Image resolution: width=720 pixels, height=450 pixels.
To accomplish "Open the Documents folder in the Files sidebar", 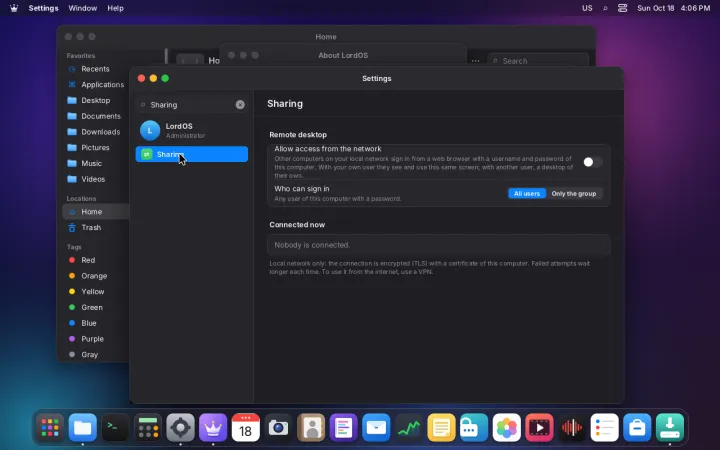I will click(x=95, y=116).
